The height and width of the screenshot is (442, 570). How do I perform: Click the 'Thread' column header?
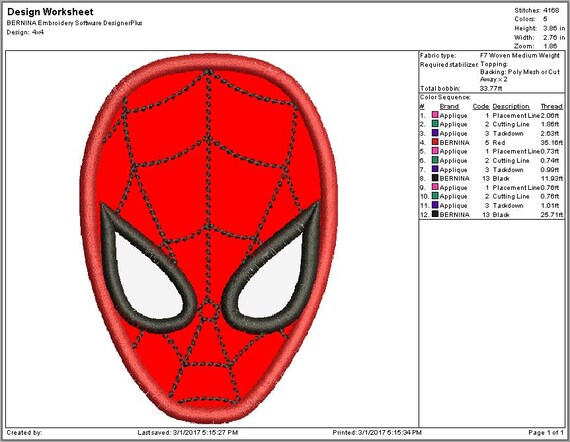pyautogui.click(x=551, y=107)
